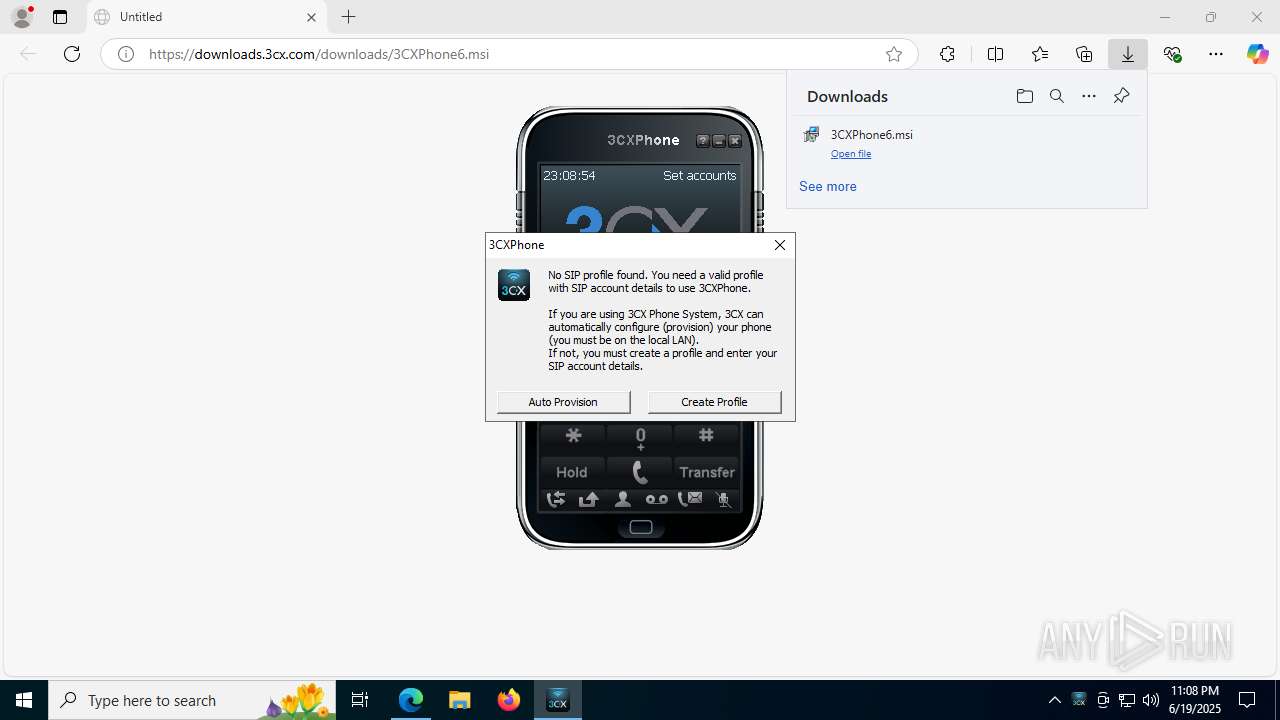1280x720 pixels.
Task: Tap the softphone home button
Action: (641, 527)
